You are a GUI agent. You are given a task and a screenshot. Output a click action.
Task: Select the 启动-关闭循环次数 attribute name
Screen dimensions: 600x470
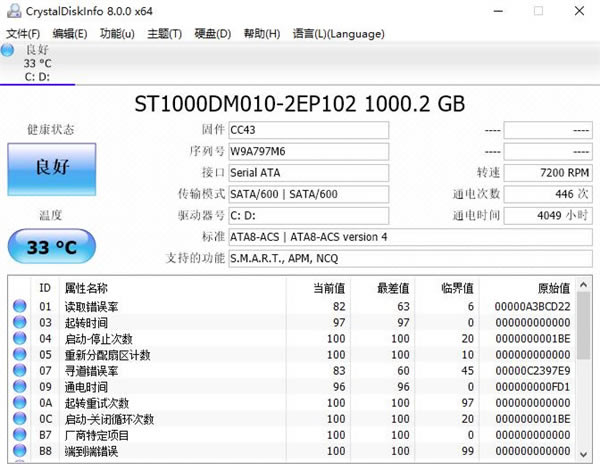coord(109,419)
